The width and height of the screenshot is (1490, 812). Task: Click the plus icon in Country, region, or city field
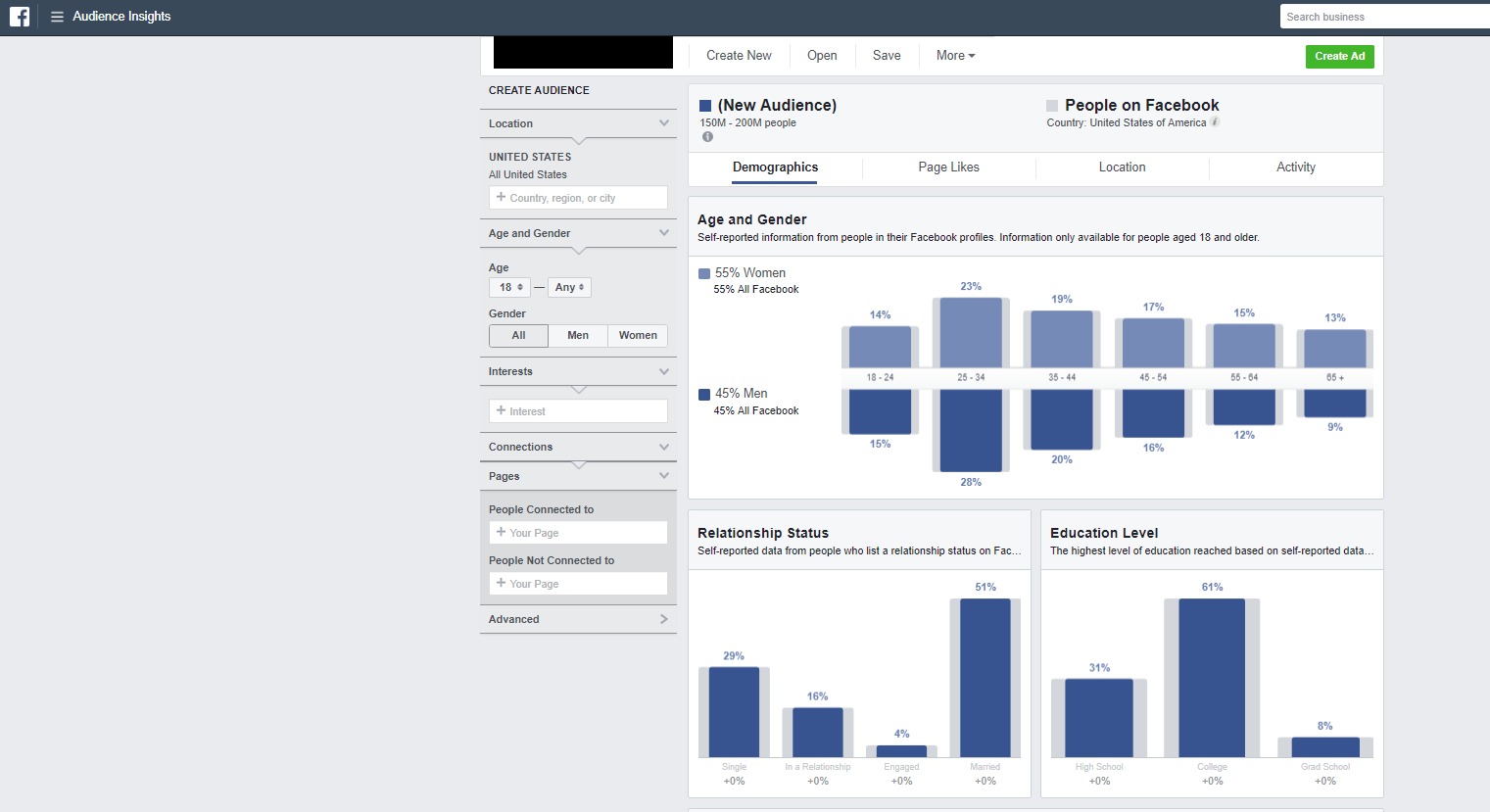click(x=502, y=198)
